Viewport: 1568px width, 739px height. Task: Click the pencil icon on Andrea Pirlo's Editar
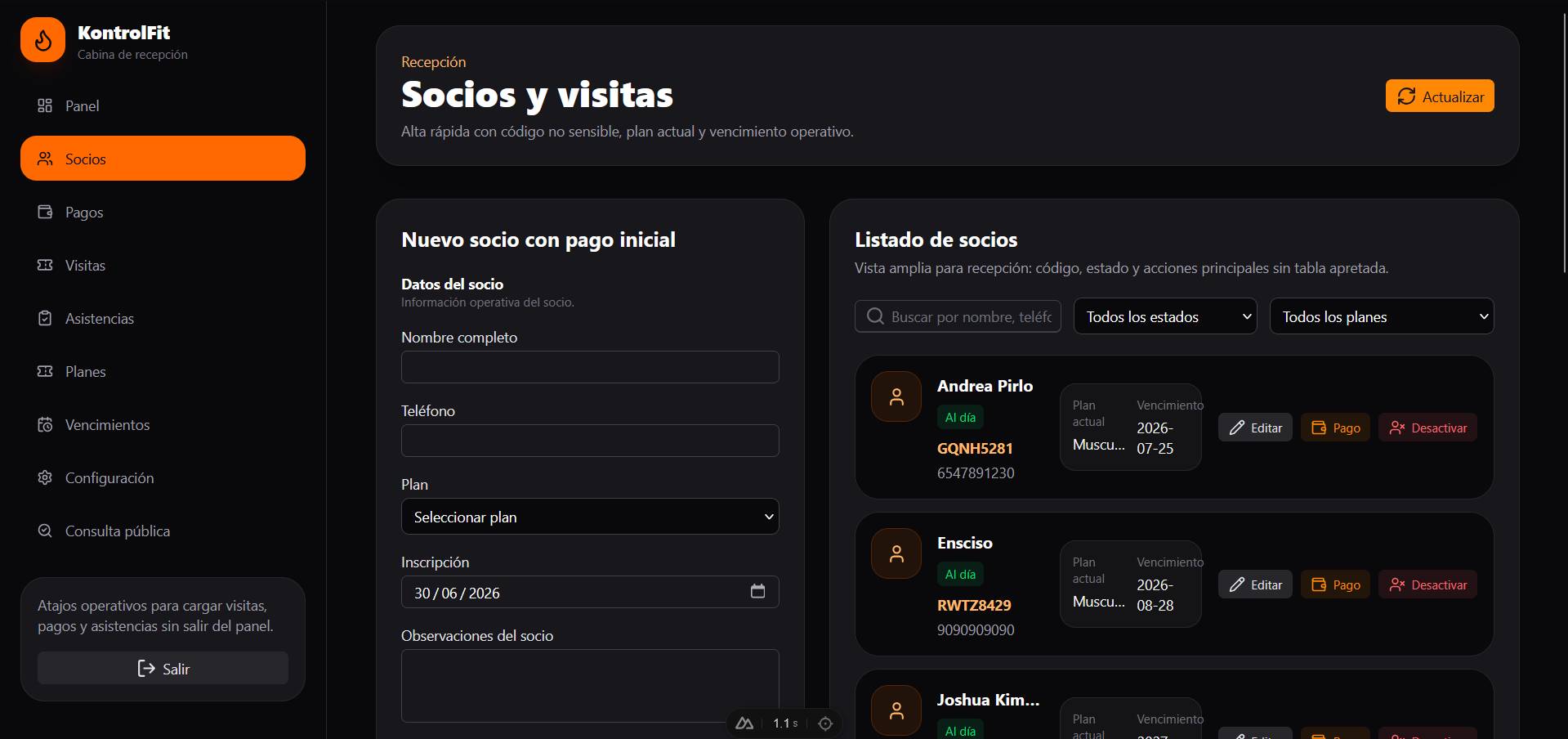point(1237,428)
